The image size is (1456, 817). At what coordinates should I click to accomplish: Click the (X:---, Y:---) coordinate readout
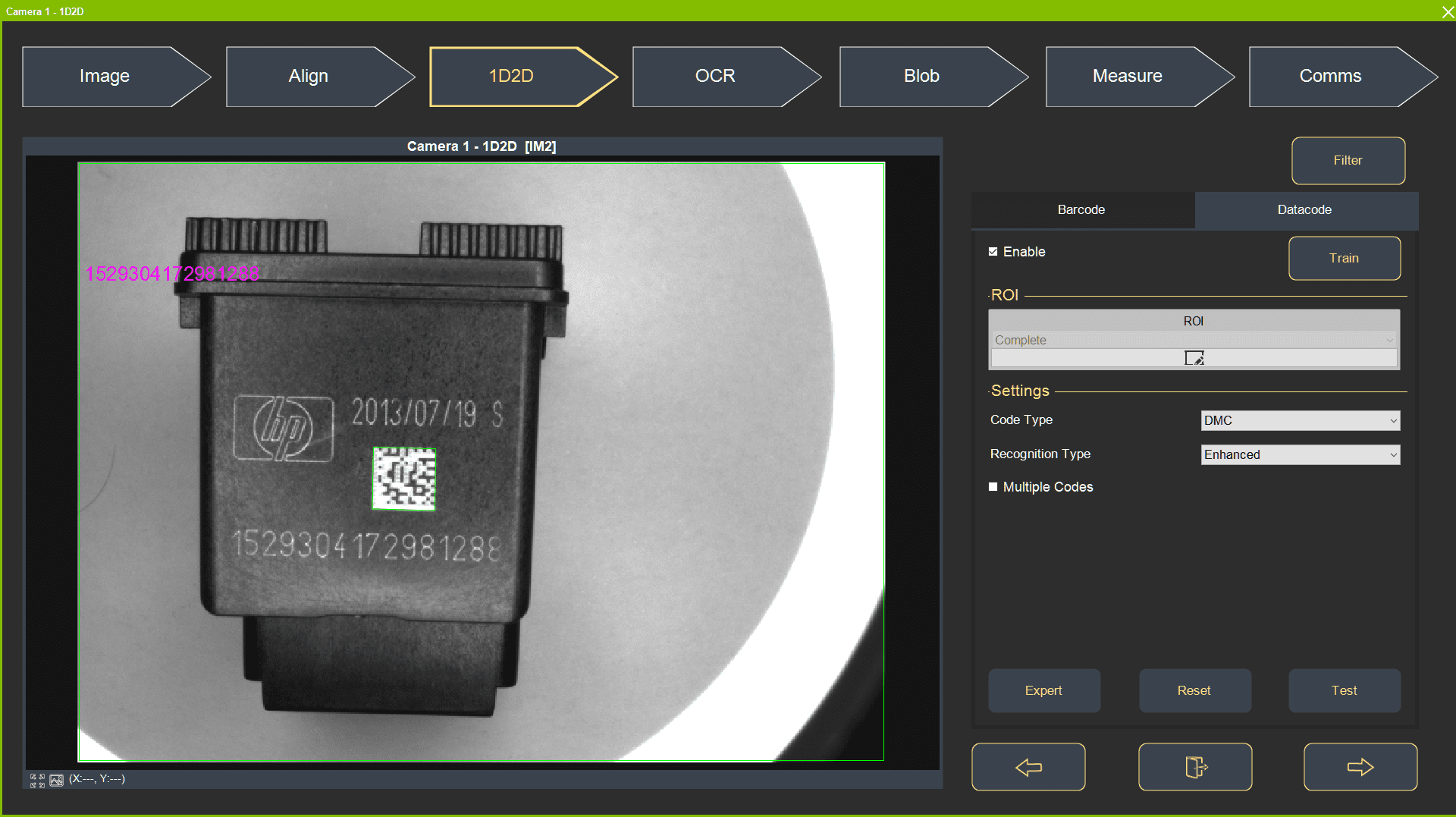point(97,779)
